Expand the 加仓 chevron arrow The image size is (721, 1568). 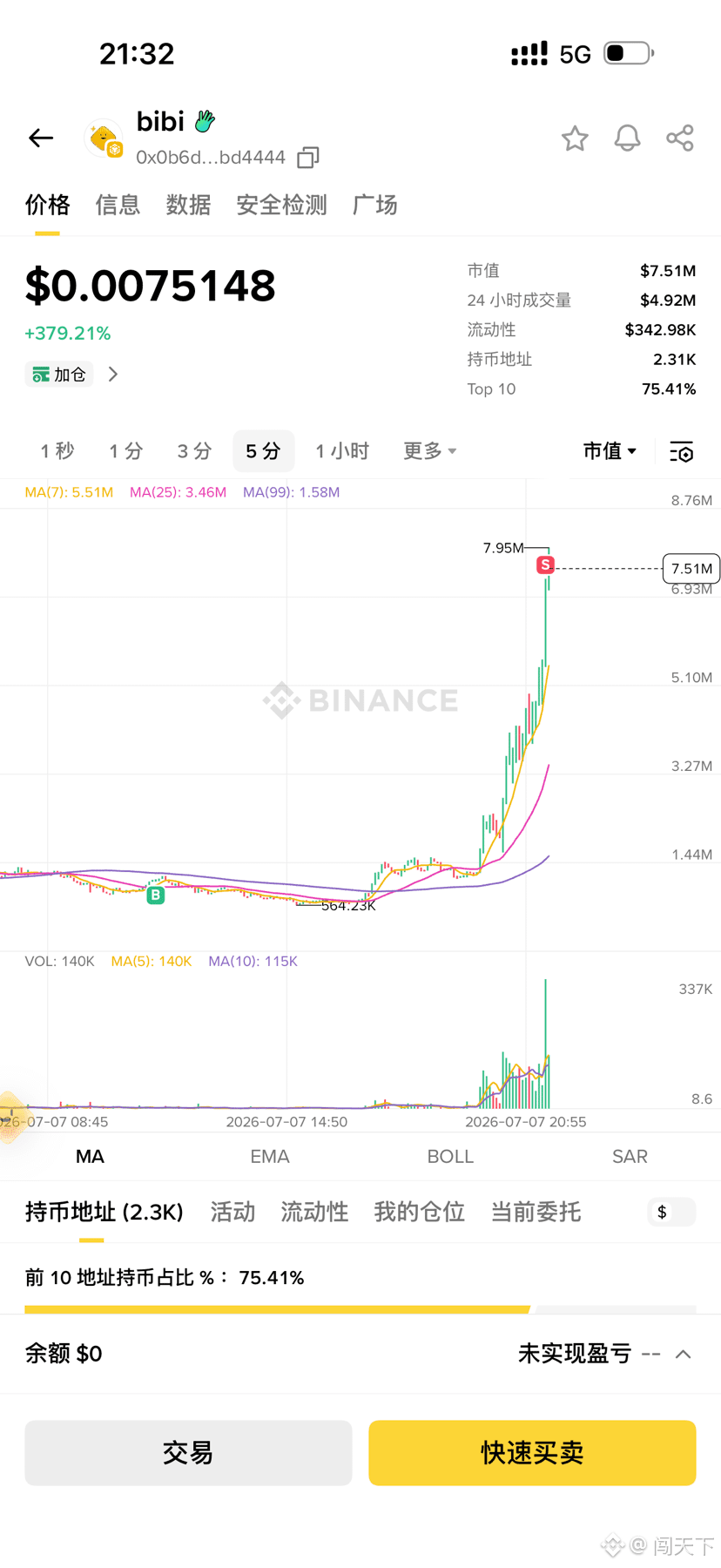tap(112, 375)
